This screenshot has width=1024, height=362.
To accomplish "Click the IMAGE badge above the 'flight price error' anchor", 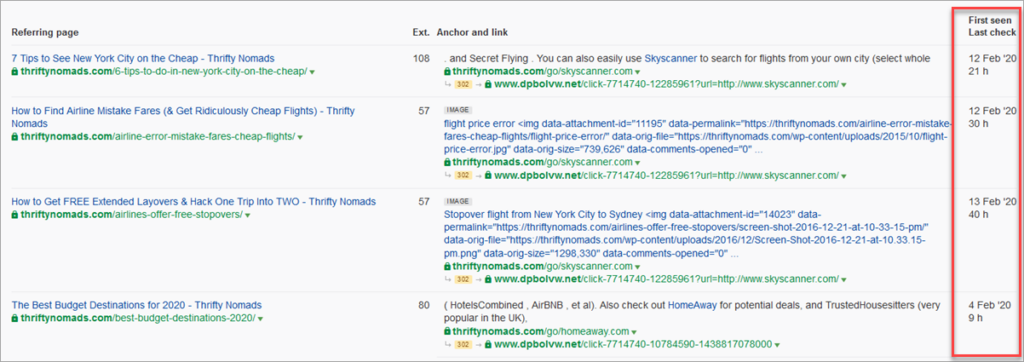I will pos(457,110).
